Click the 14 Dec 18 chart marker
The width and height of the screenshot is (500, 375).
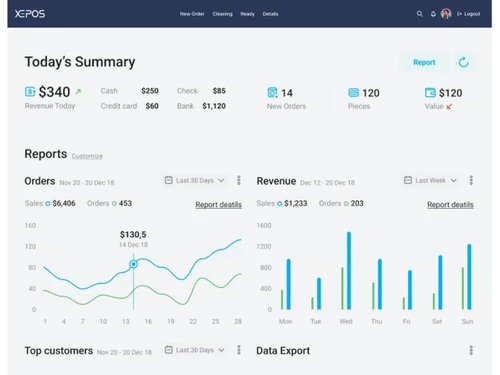133,264
